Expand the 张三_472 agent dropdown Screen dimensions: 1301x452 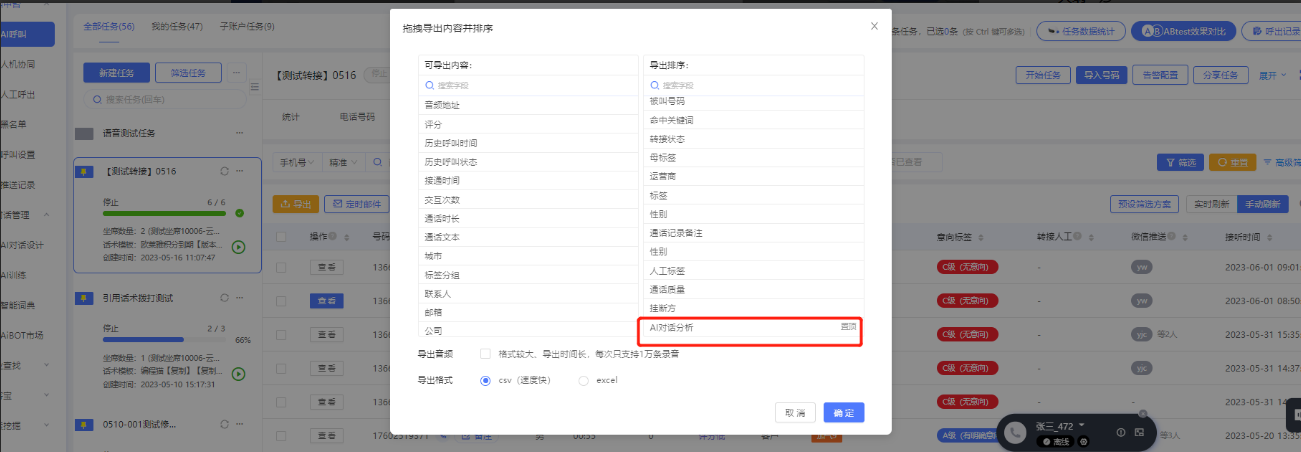point(1081,425)
